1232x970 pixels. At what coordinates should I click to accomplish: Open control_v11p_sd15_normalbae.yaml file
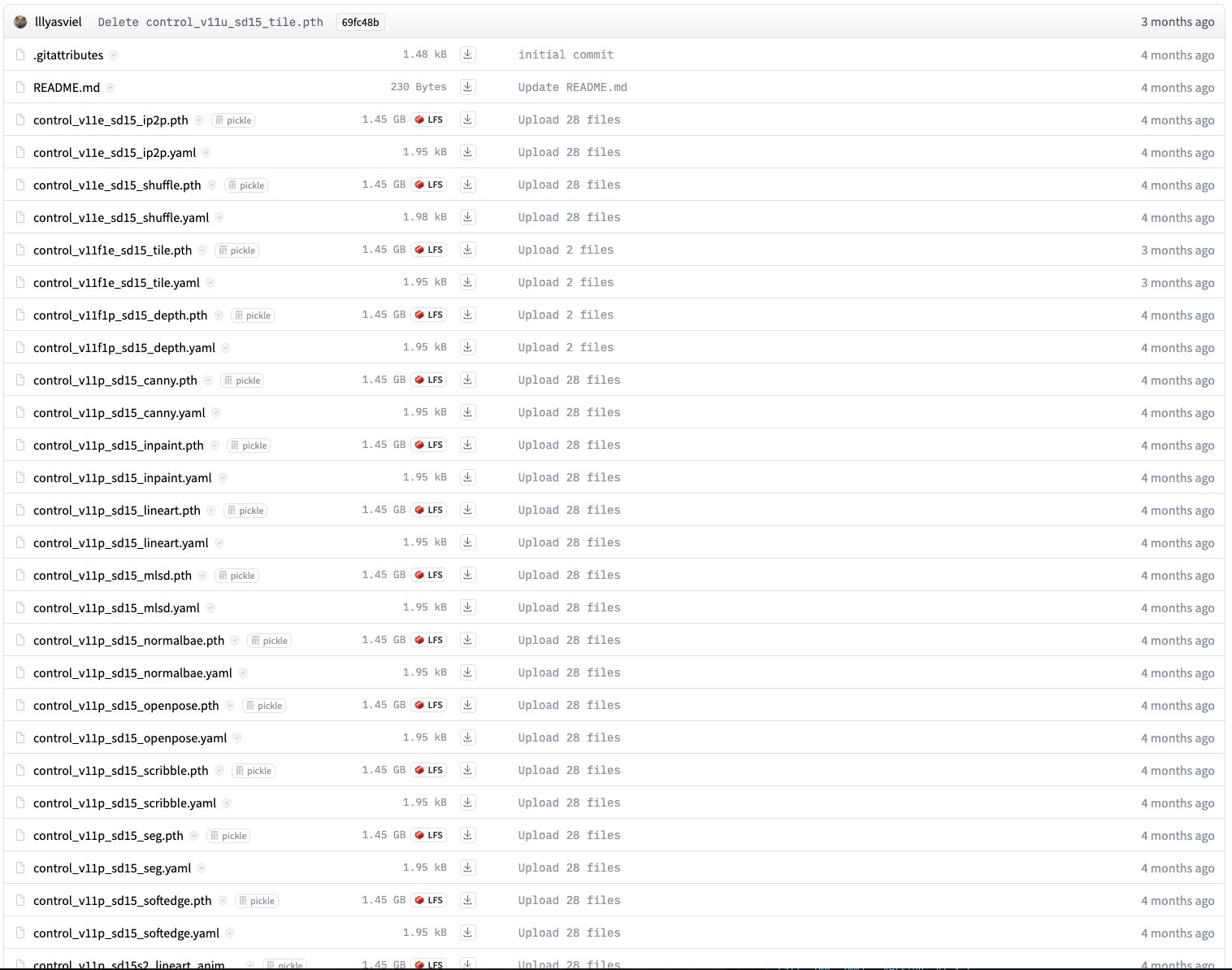point(132,673)
